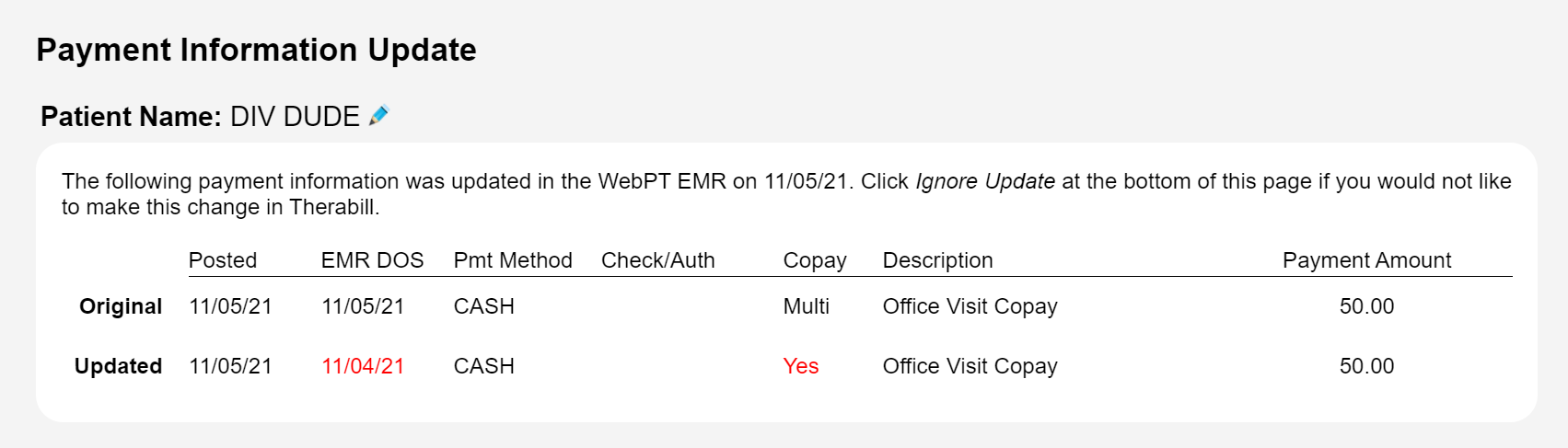
Task: Click the original Multi copay value
Action: point(807,306)
